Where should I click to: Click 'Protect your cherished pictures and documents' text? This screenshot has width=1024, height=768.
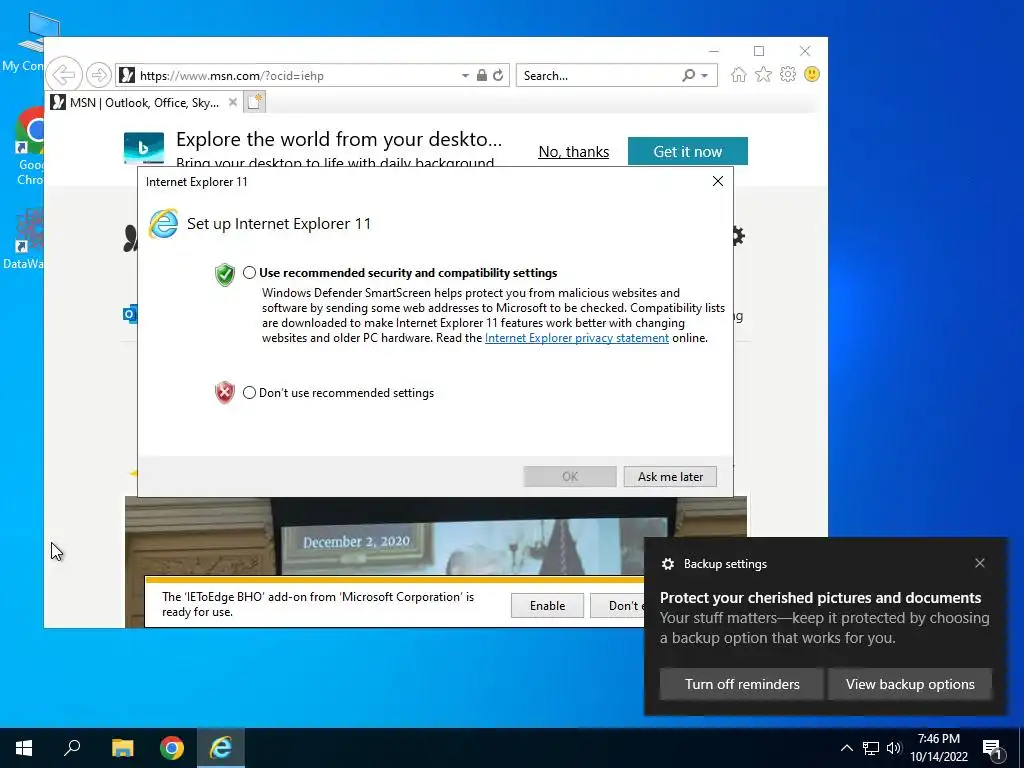(x=820, y=598)
